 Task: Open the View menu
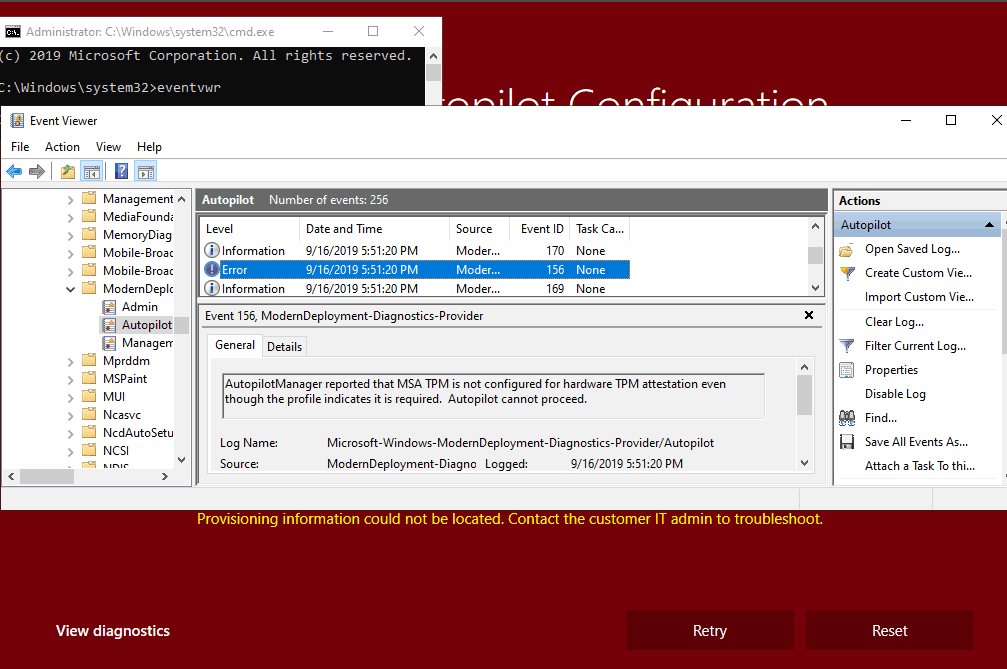(109, 147)
